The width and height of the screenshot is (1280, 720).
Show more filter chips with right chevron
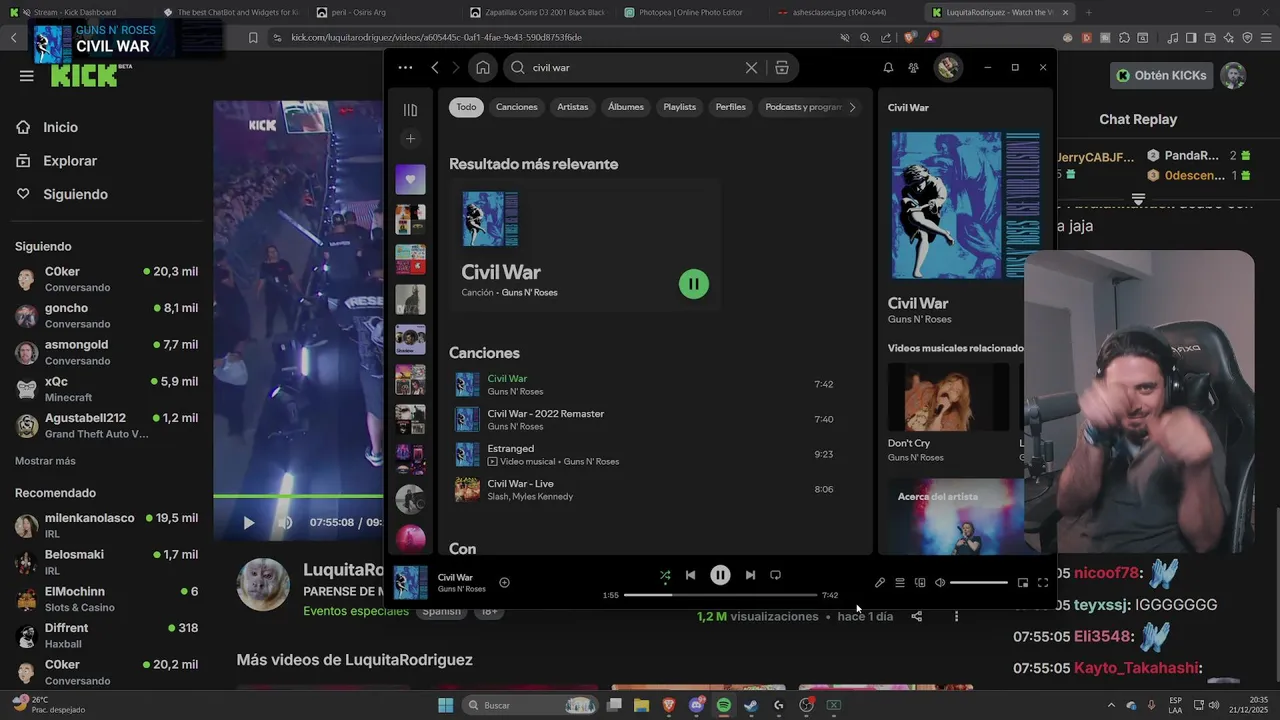pyautogui.click(x=852, y=107)
